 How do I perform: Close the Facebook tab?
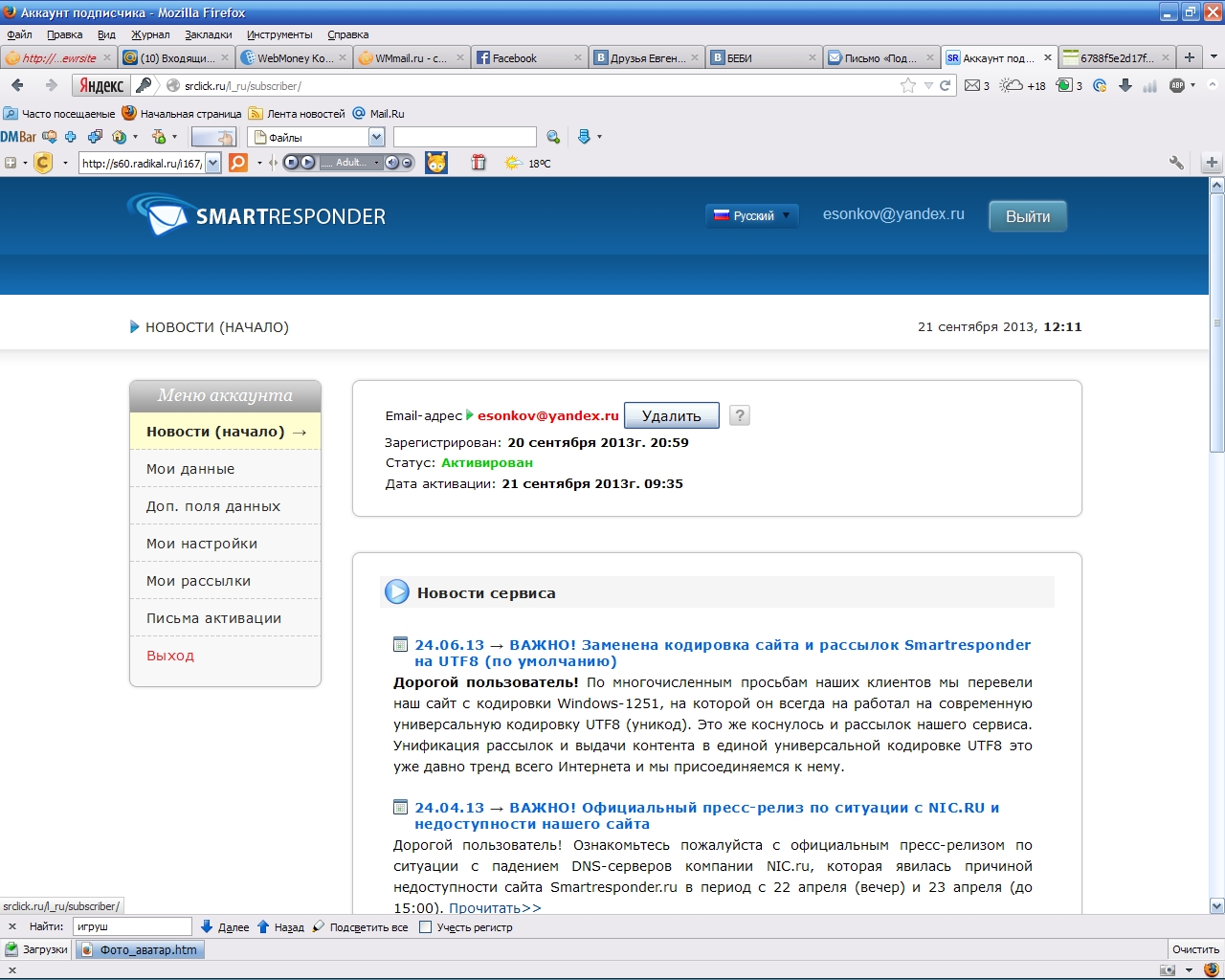tap(578, 57)
